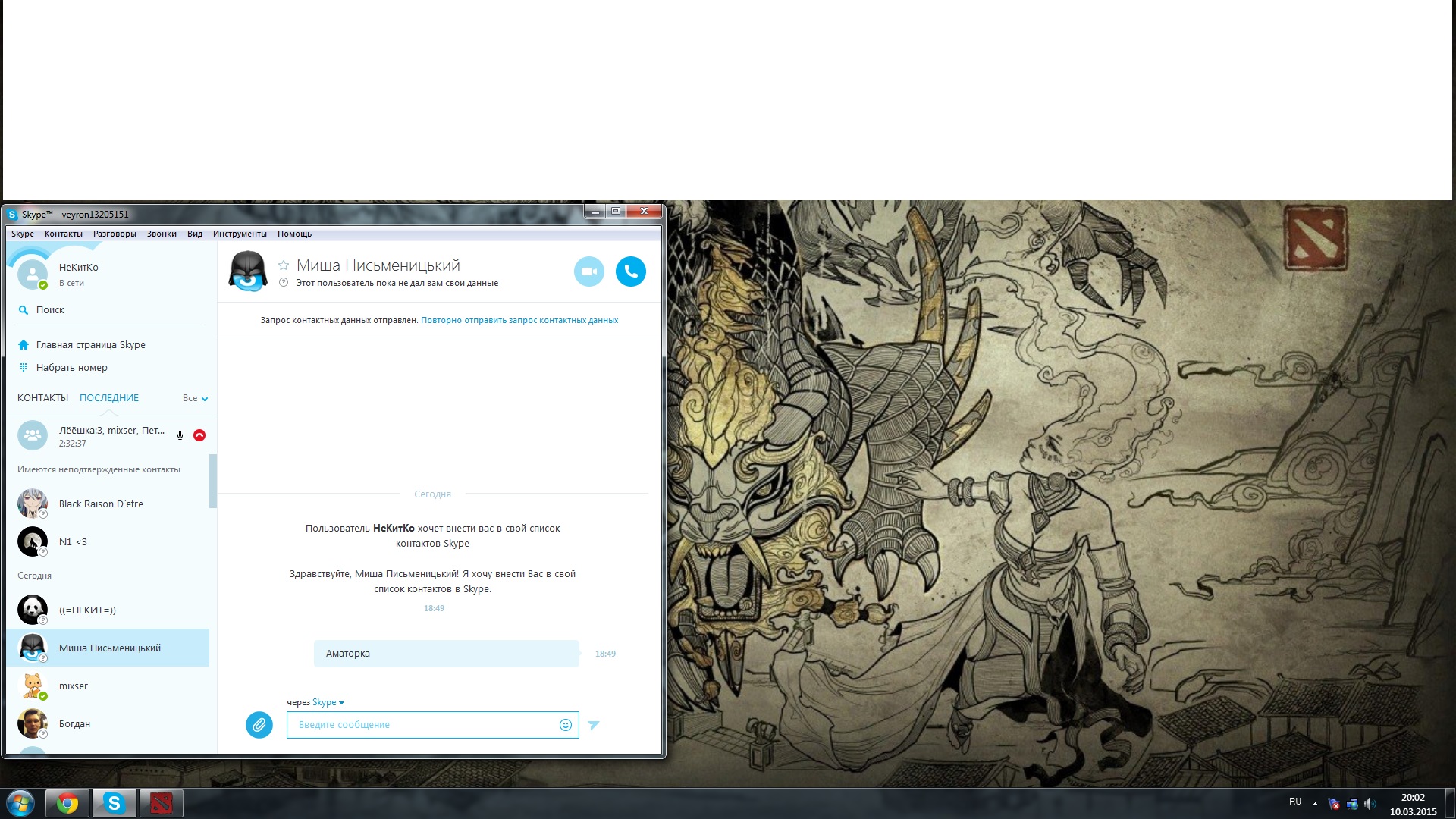Image resolution: width=1456 pixels, height=819 pixels.
Task: Click the Миша Письменицький avatar in the chat header
Action: pyautogui.click(x=248, y=271)
